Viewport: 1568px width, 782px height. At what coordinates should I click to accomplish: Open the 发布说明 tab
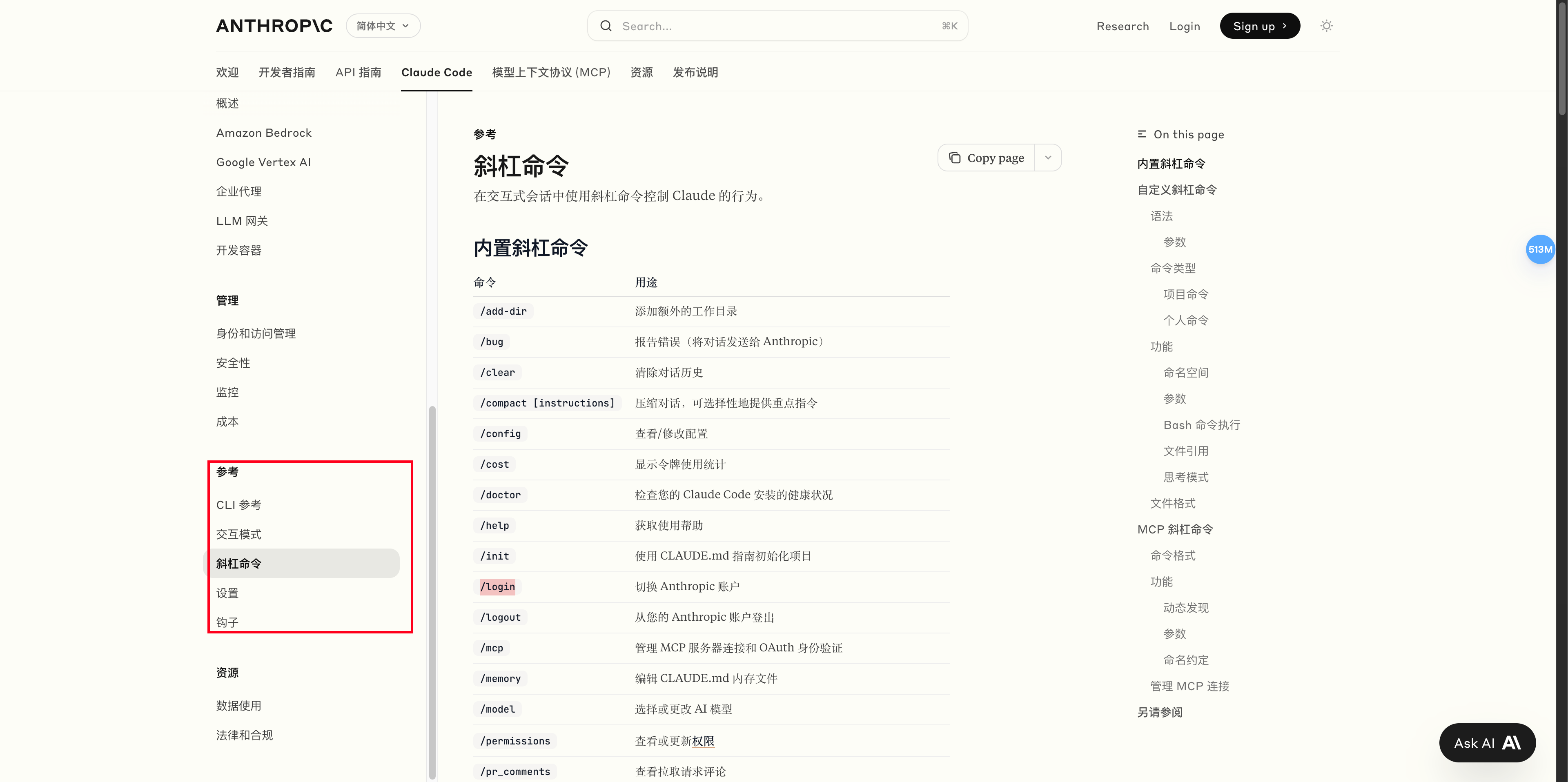tap(695, 72)
